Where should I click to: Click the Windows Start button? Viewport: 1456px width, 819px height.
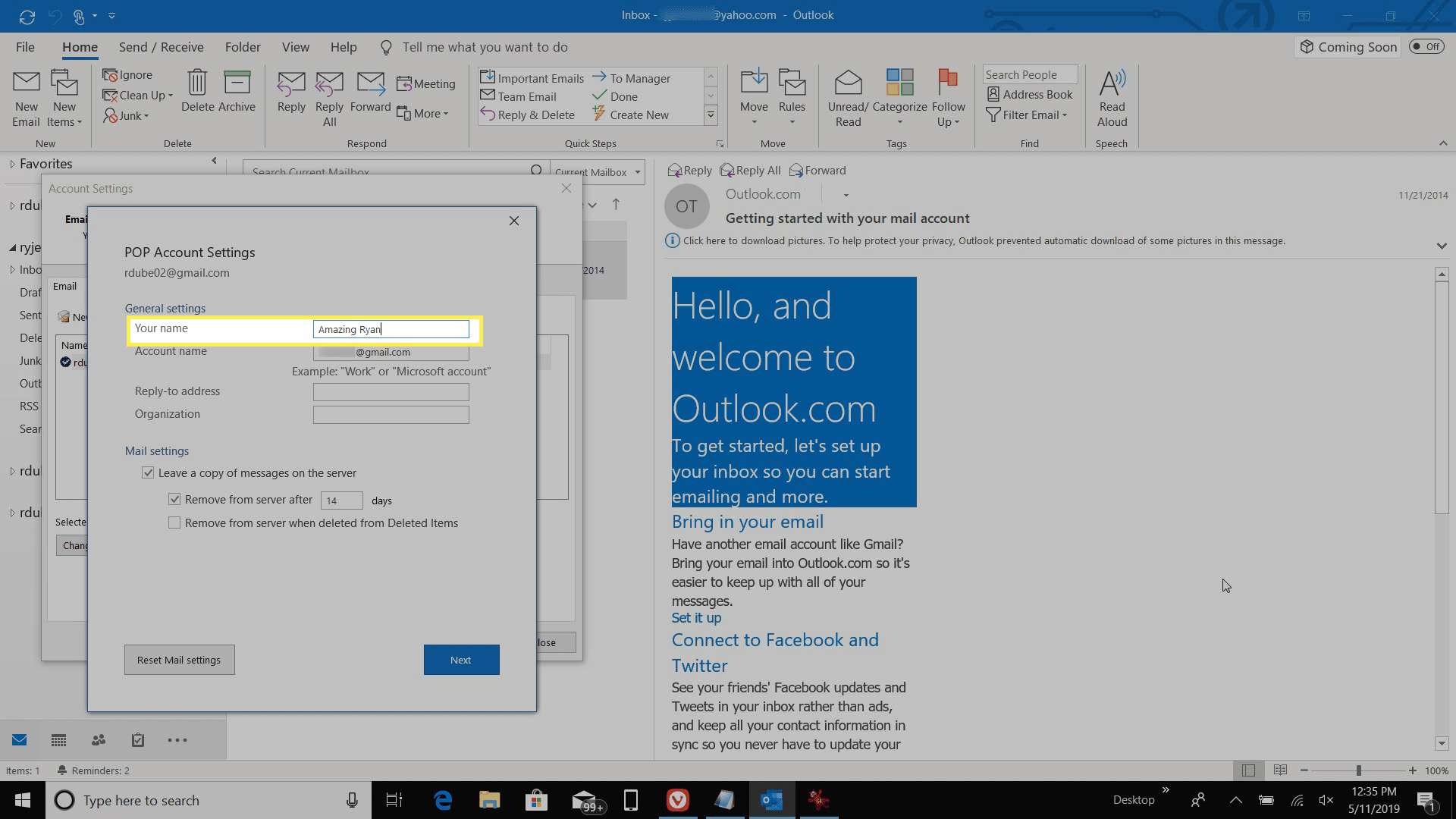23,800
